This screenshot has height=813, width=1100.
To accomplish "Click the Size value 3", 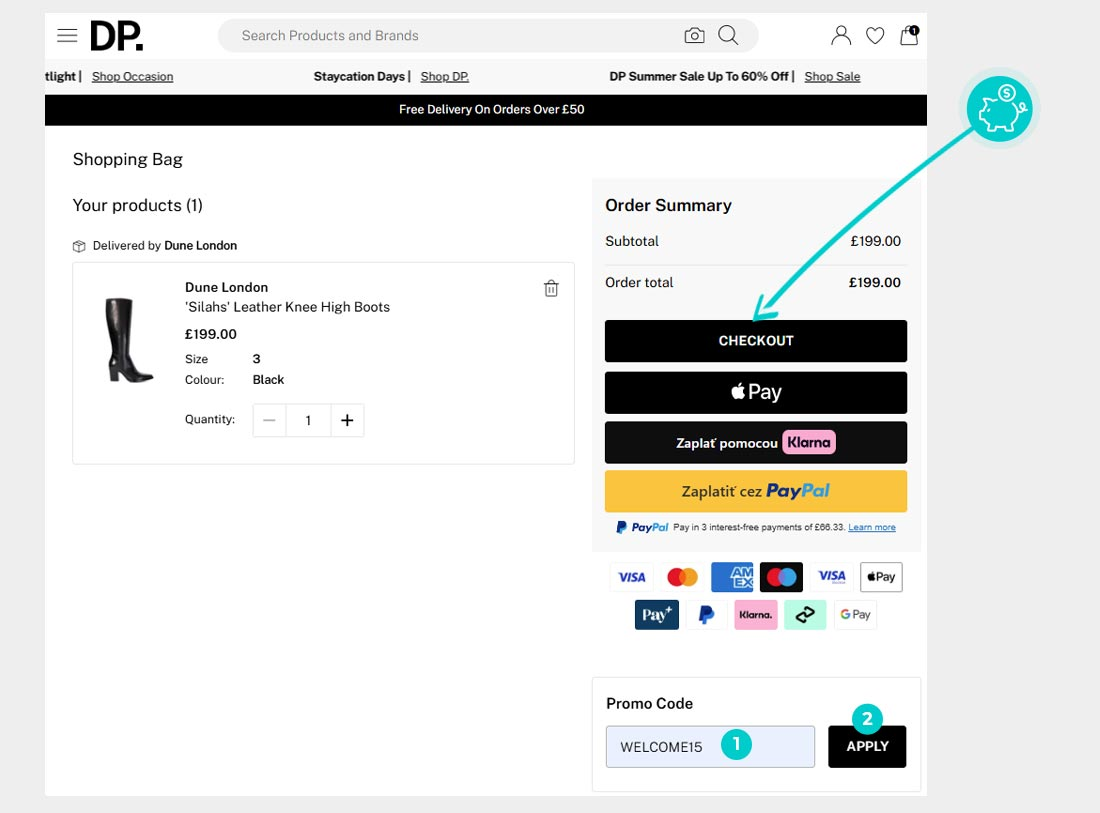I will 257,359.
